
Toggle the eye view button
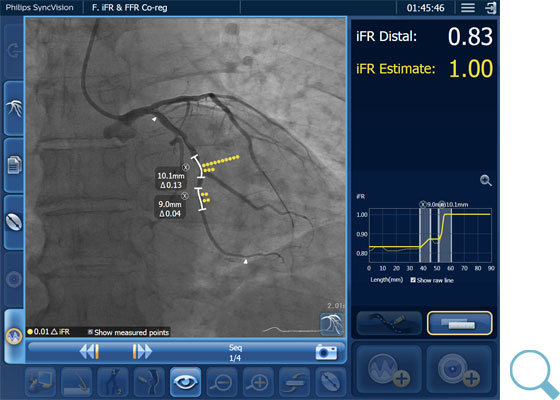pyautogui.click(x=185, y=382)
